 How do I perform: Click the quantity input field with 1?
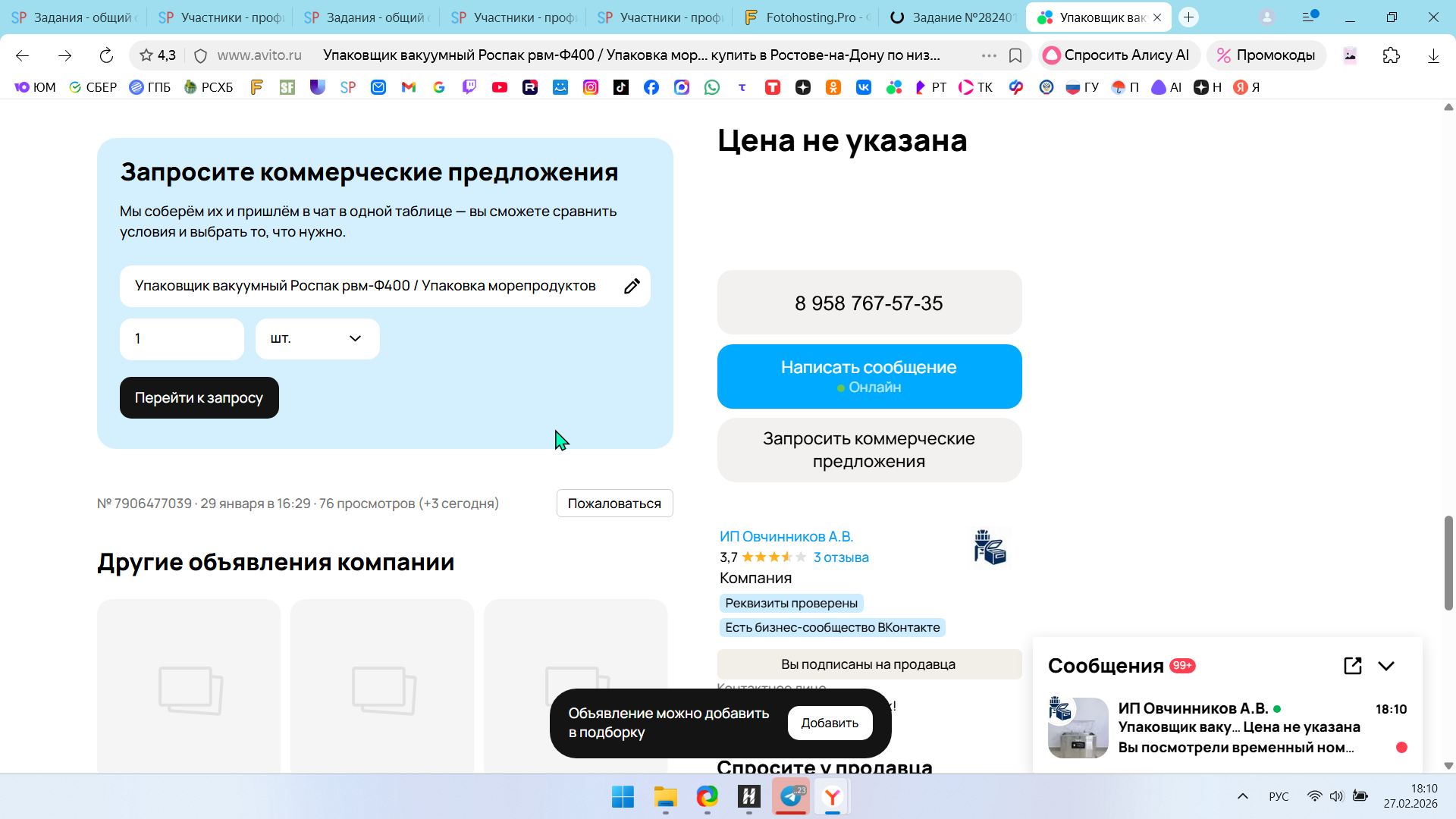point(181,339)
